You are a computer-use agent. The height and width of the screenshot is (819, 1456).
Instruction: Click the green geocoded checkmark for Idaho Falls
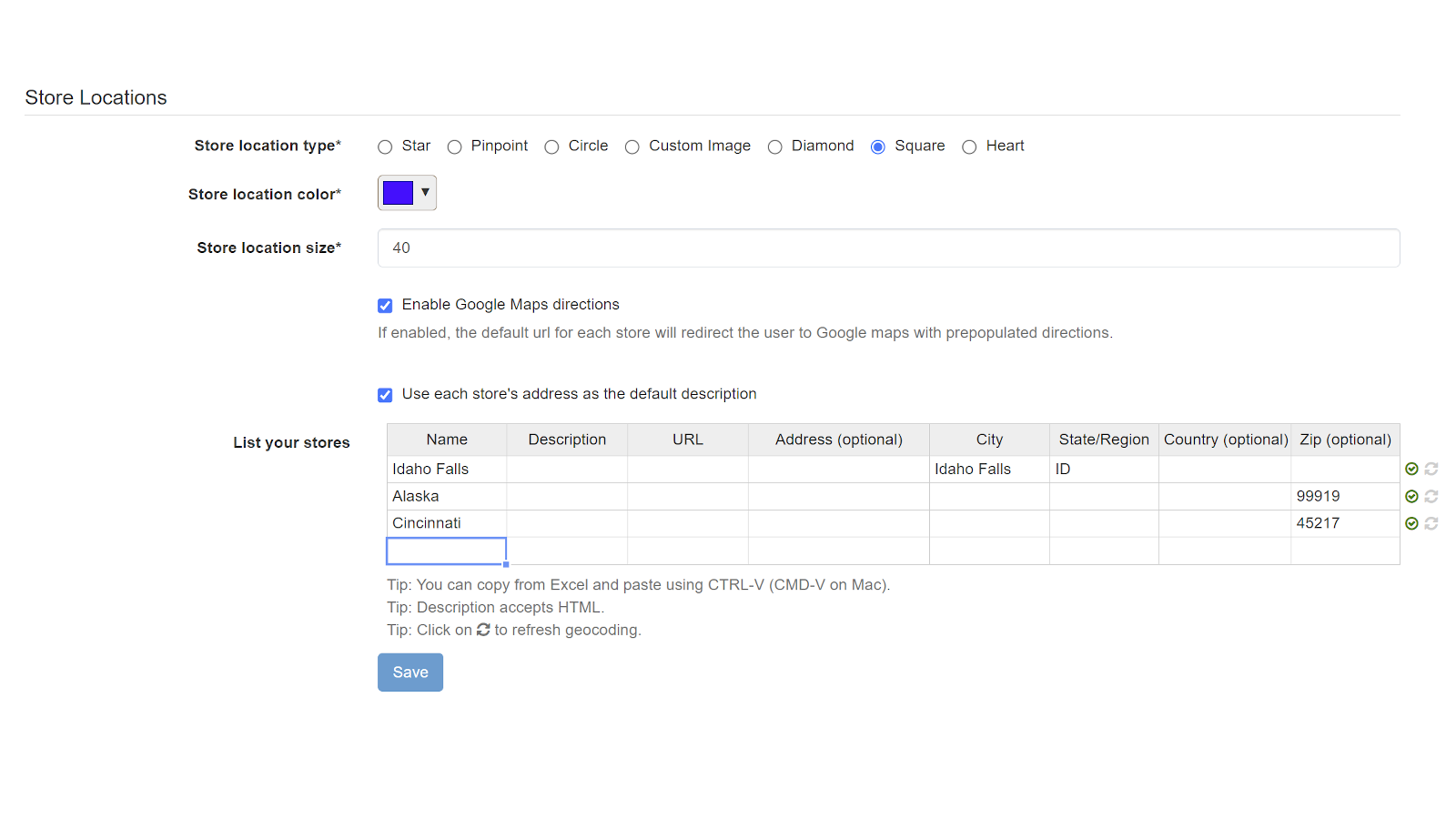pos(1411,469)
